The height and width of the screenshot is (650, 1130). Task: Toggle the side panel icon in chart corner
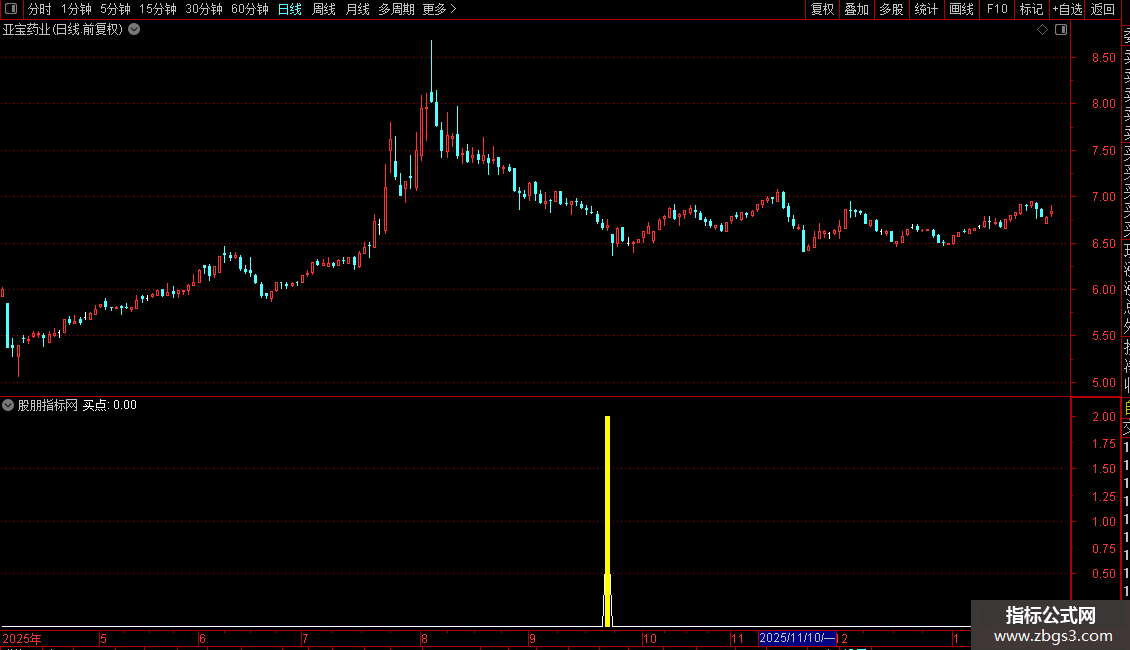[1061, 30]
